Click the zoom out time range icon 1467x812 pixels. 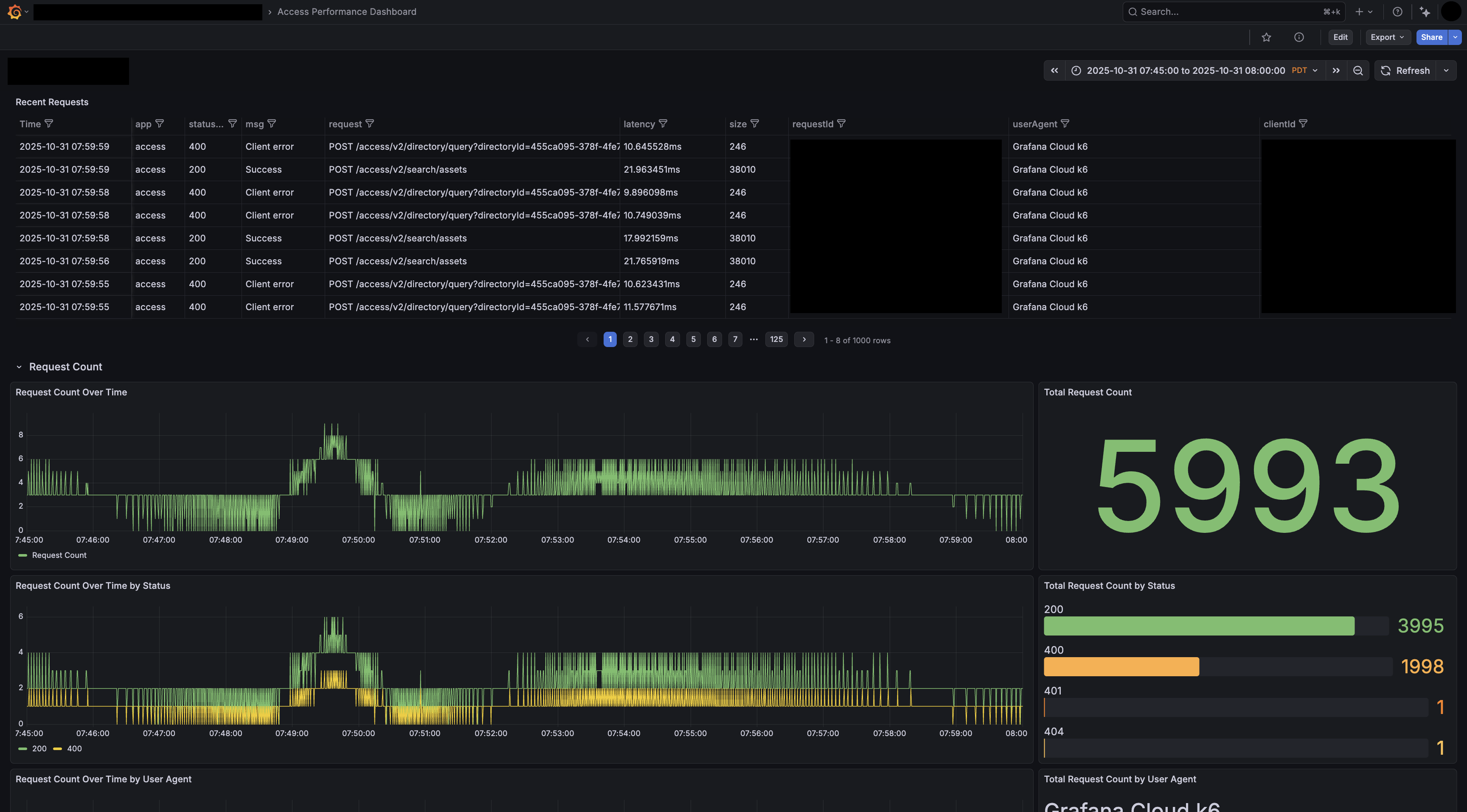point(1357,70)
